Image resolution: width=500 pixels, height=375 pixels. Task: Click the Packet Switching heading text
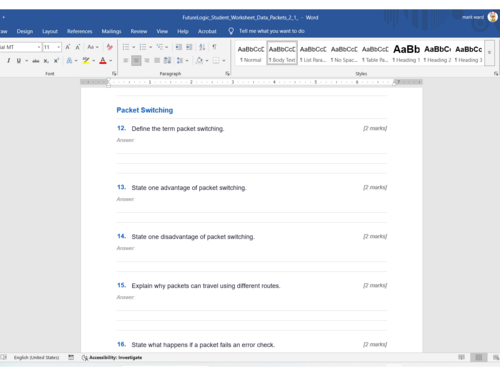145,110
